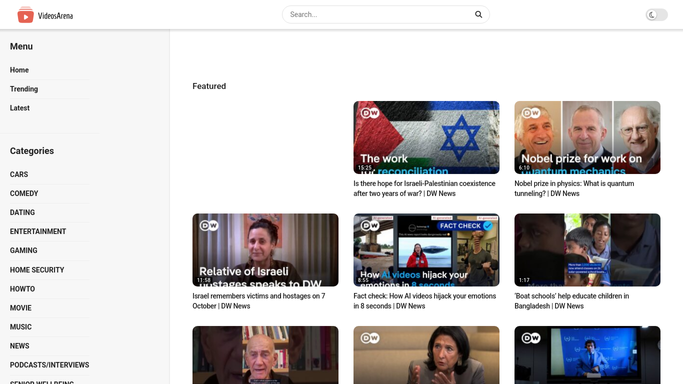
Task: Select the COMEDY category
Action: click(24, 193)
